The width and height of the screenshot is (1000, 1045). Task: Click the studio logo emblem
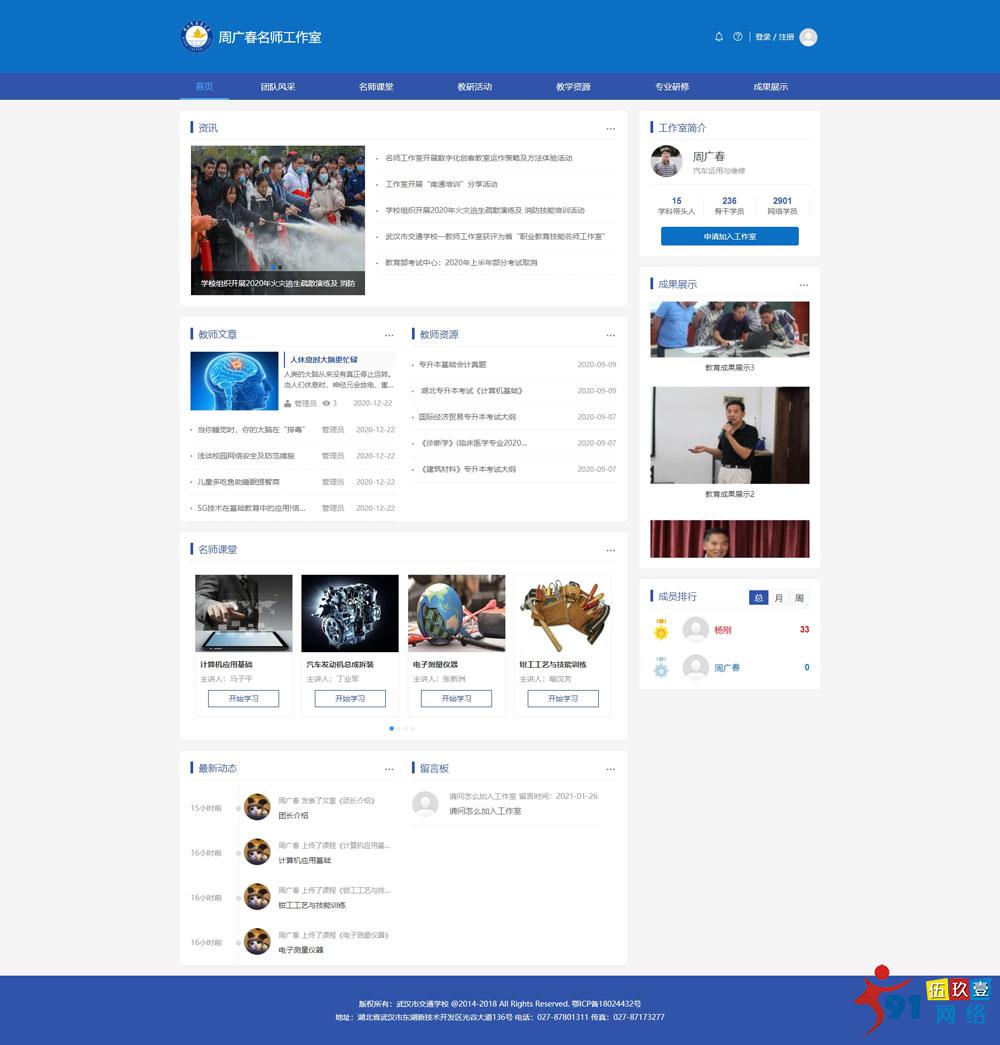point(196,37)
